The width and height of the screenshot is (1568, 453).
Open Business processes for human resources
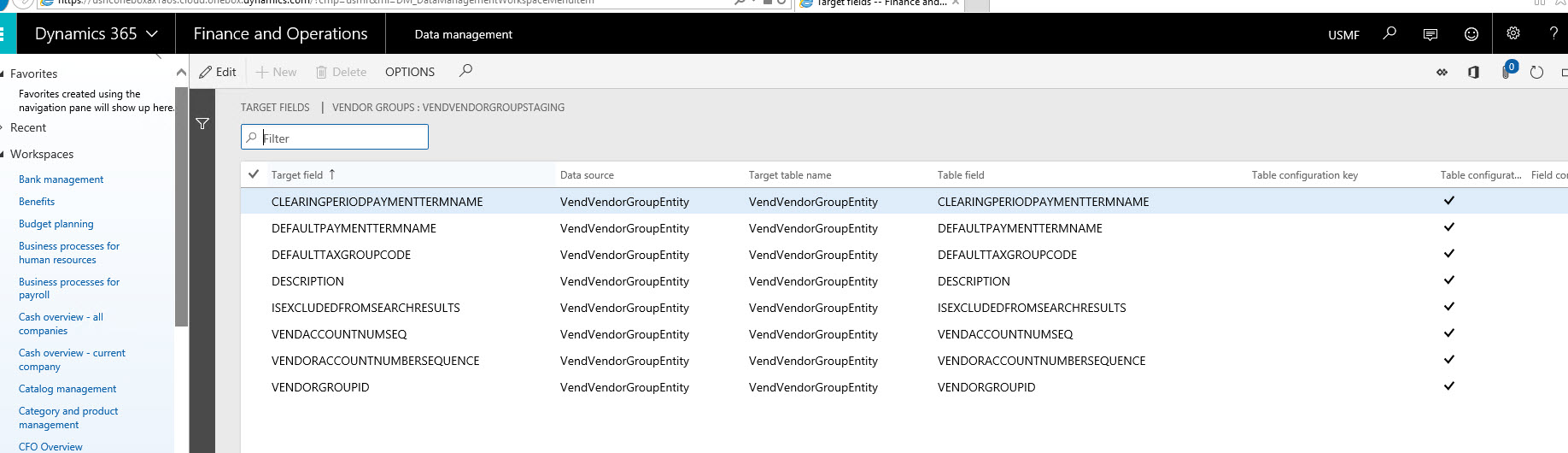(69, 253)
